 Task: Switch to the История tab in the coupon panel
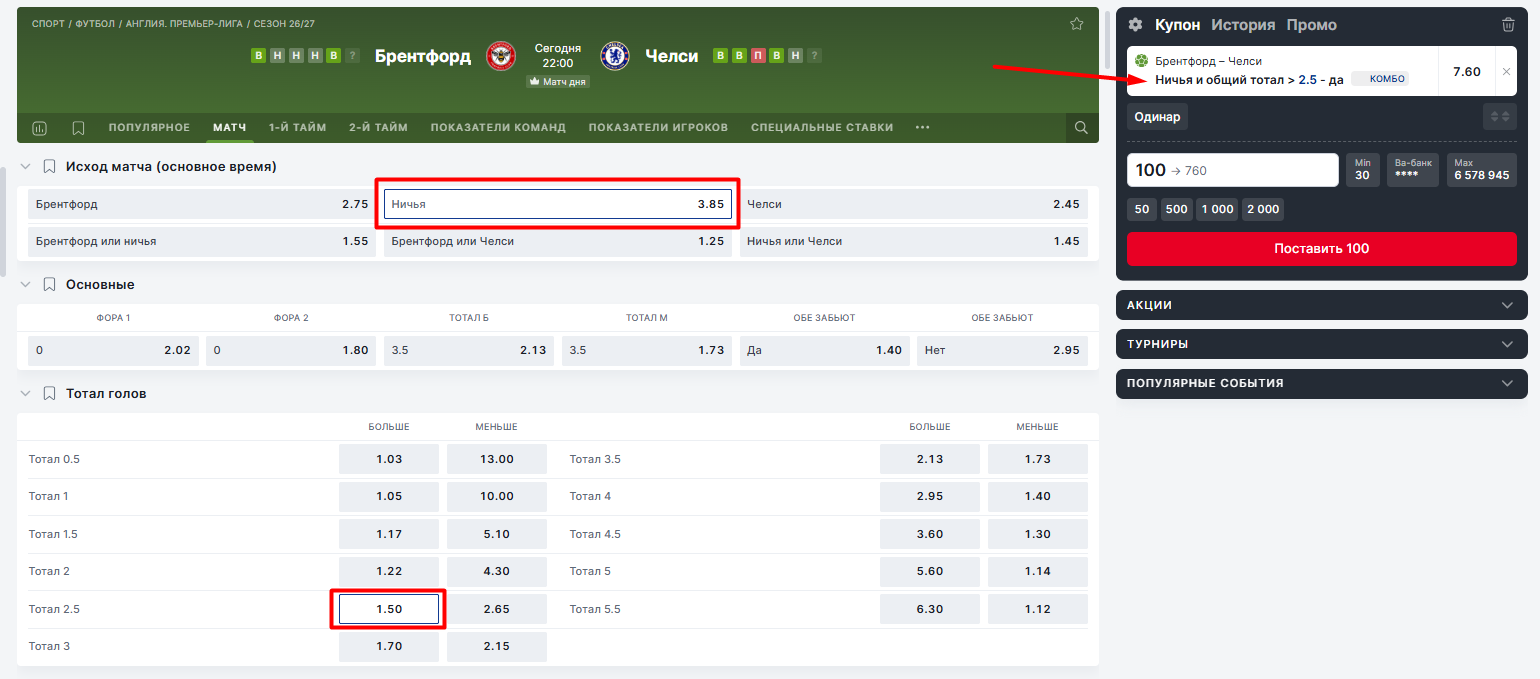pyautogui.click(x=1243, y=25)
